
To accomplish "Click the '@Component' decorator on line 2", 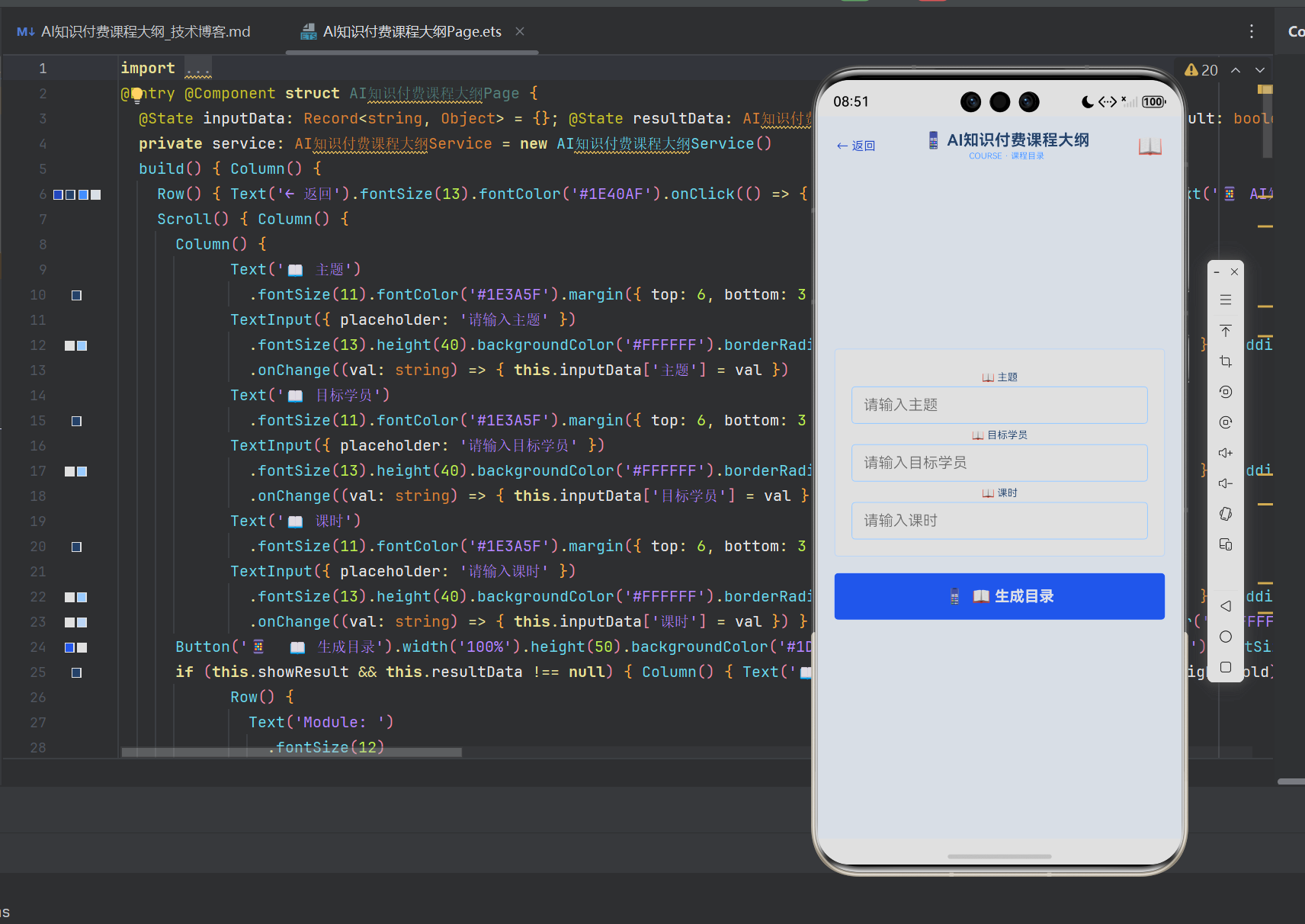I will [x=230, y=94].
